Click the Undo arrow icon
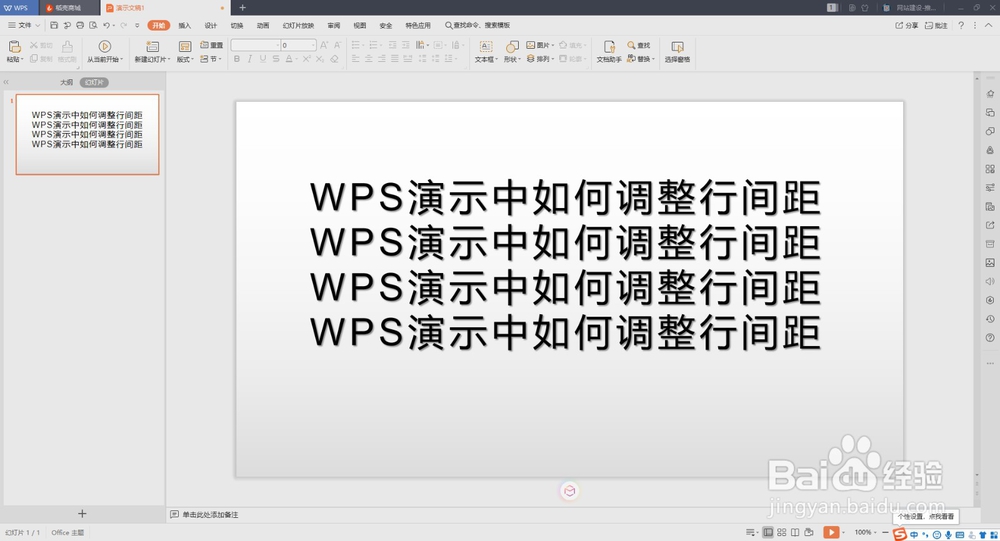Screen dimensions: 1000x541 tap(107, 26)
